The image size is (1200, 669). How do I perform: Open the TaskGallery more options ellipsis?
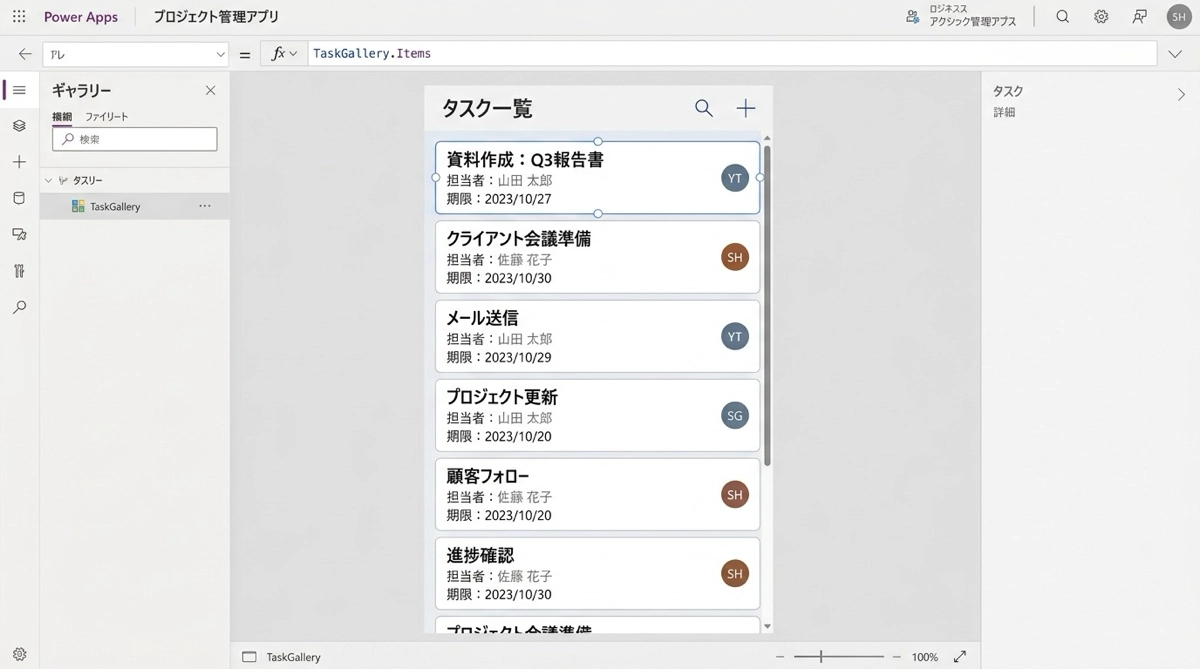click(x=205, y=206)
